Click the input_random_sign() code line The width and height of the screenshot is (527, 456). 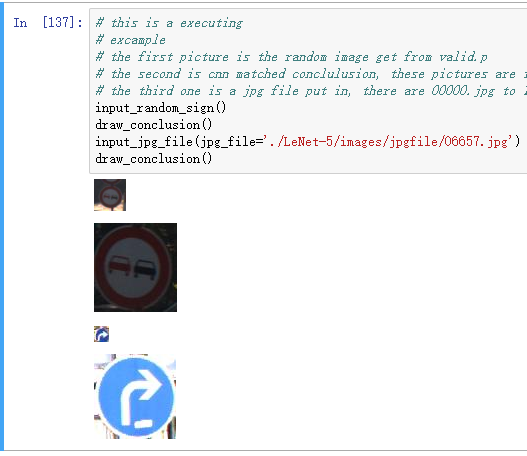161,108
